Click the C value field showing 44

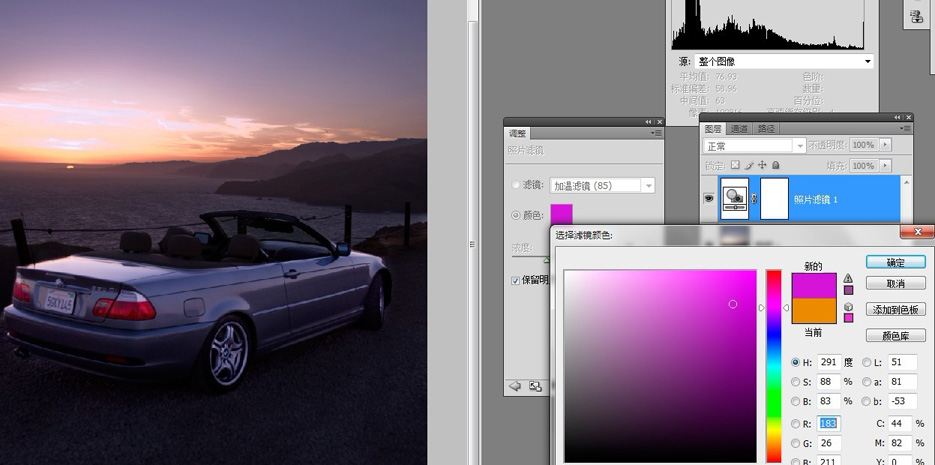point(900,424)
